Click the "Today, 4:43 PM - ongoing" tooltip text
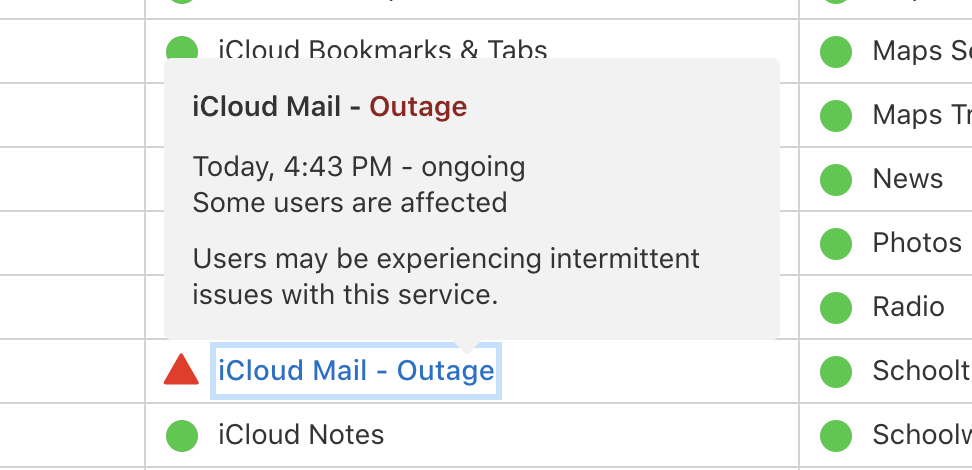Viewport: 972px width, 470px height. (358, 167)
